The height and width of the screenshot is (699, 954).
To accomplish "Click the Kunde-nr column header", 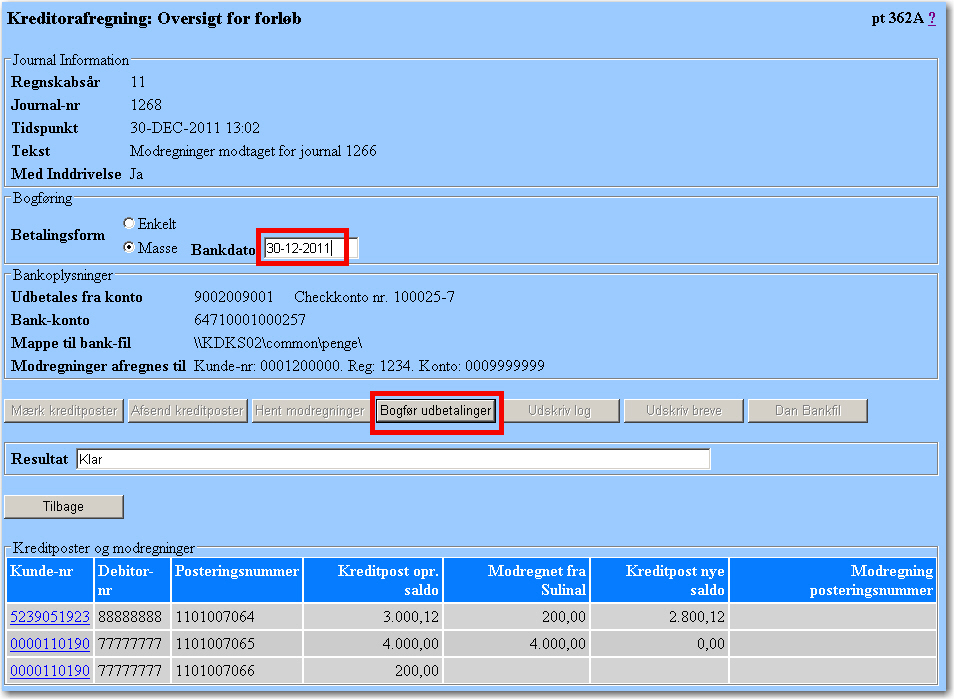I will 50,580.
